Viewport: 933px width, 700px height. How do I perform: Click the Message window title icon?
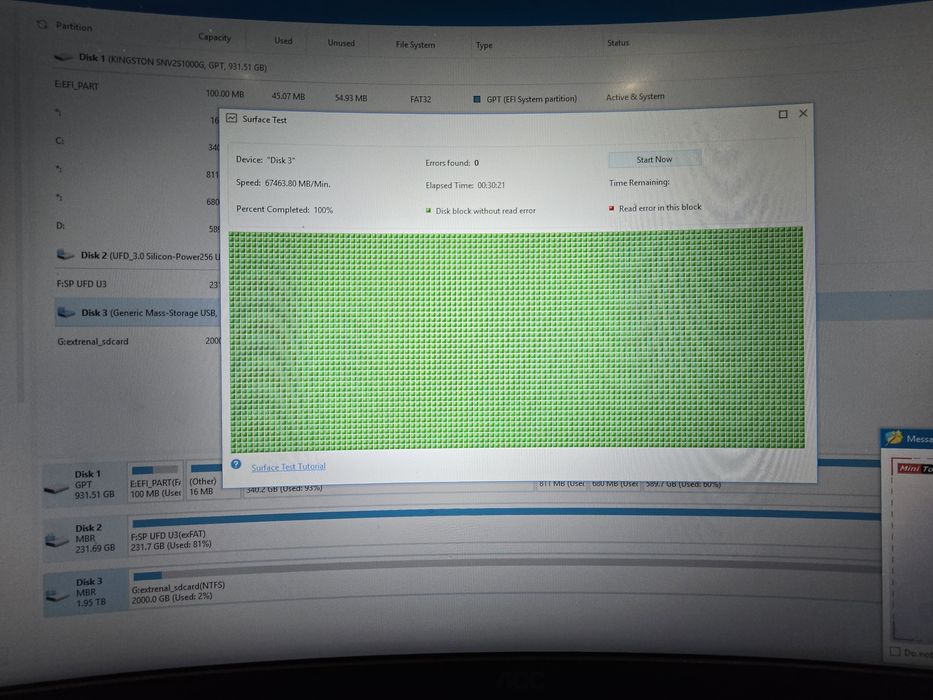click(x=893, y=438)
